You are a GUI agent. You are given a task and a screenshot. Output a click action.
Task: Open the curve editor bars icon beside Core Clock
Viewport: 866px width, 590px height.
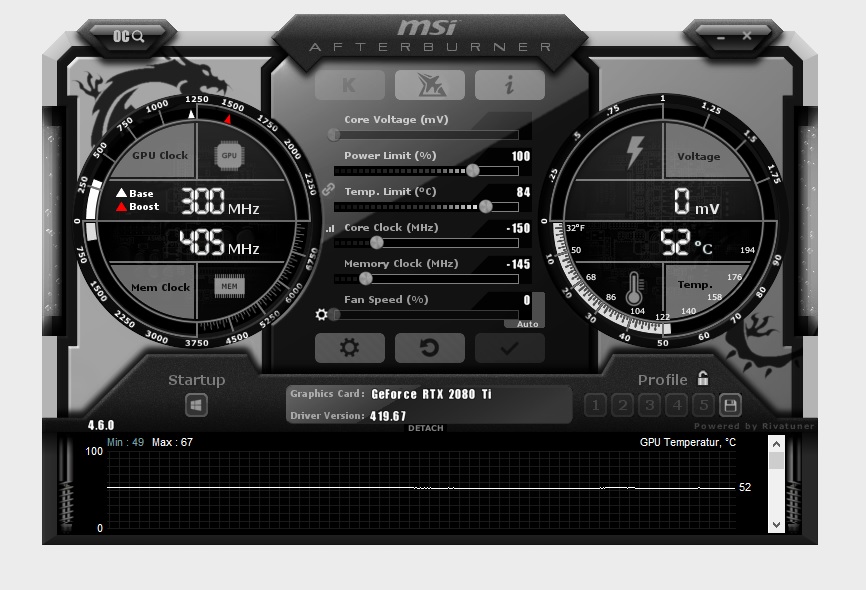pos(330,228)
